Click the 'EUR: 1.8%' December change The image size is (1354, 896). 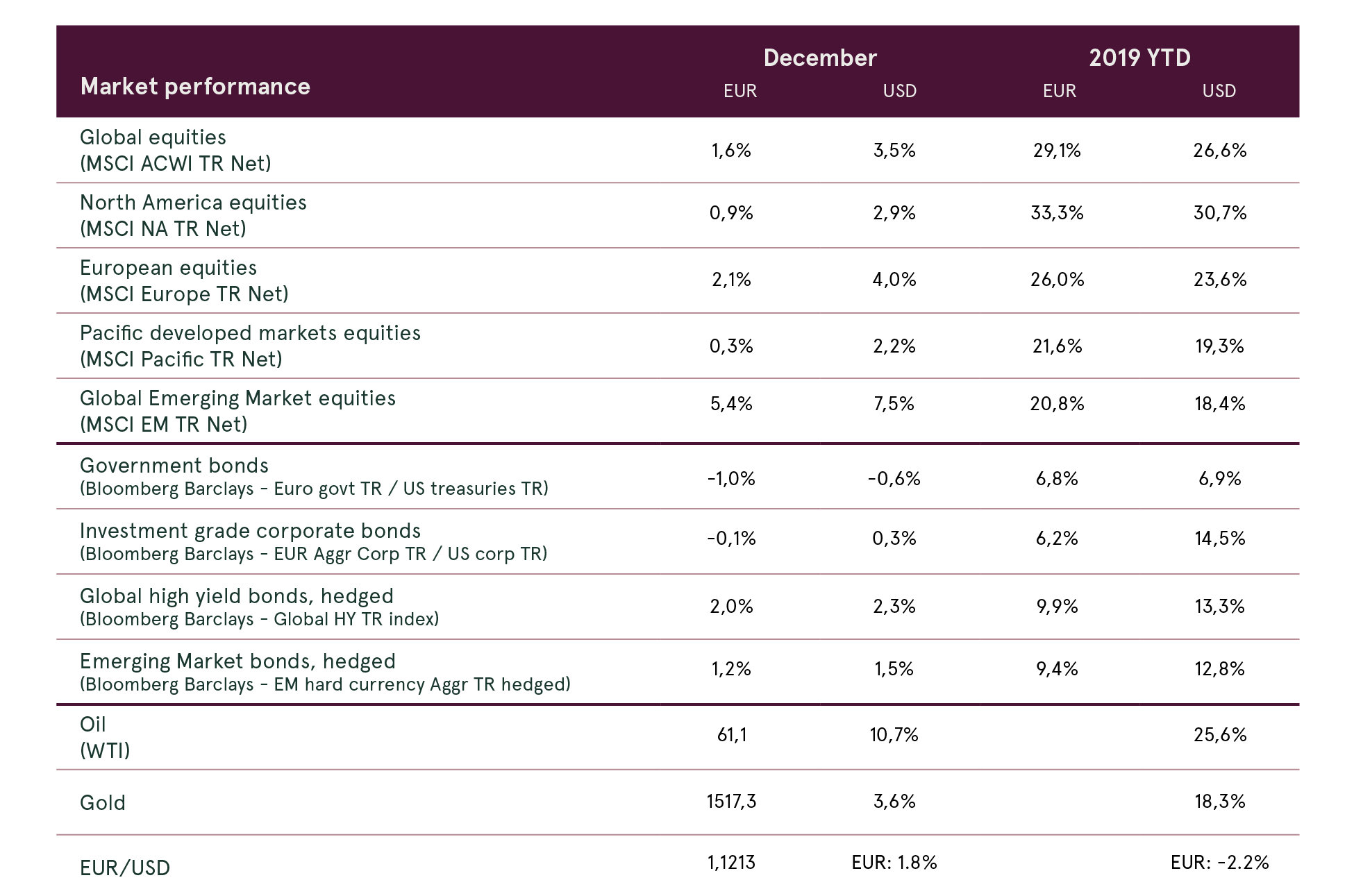(894, 863)
